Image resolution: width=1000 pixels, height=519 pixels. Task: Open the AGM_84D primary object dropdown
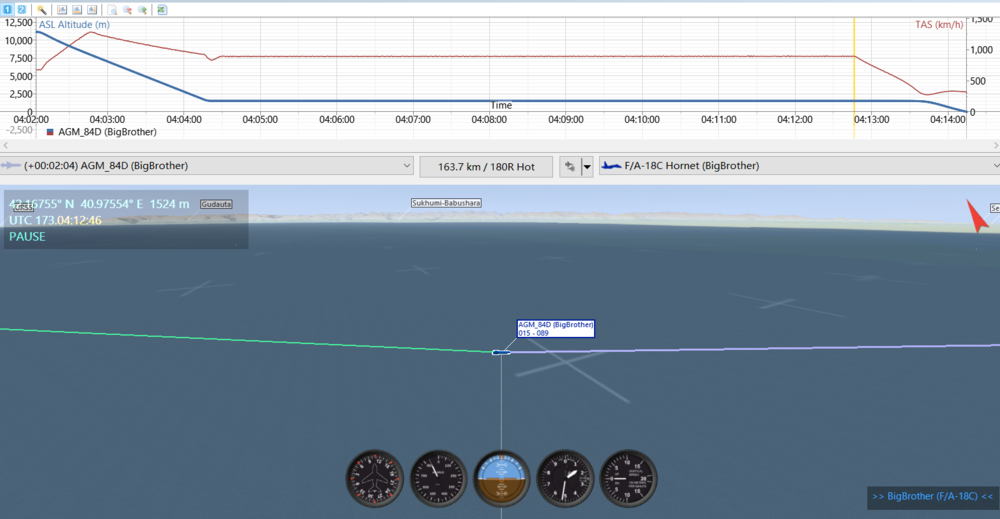(x=405, y=166)
